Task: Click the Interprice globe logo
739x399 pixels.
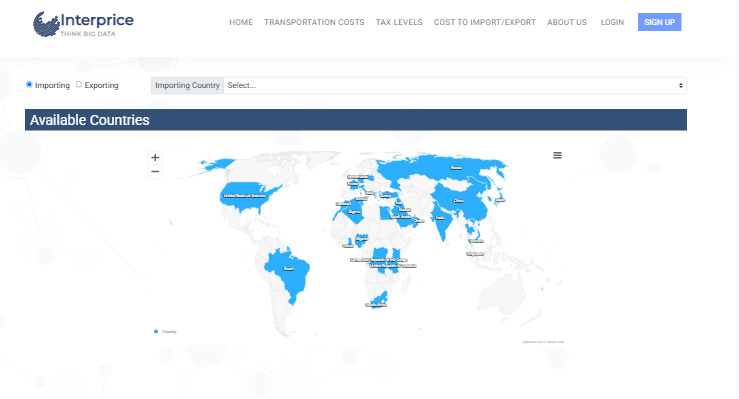Action: point(46,24)
